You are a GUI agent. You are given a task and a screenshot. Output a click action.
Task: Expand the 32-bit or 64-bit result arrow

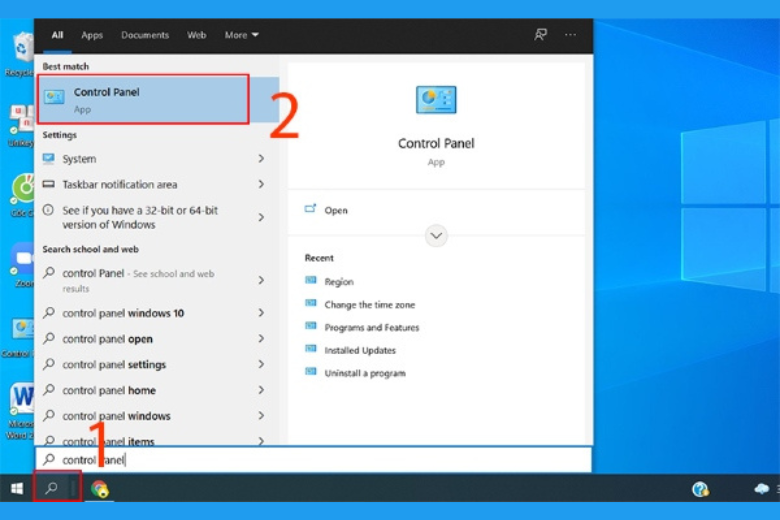261,217
